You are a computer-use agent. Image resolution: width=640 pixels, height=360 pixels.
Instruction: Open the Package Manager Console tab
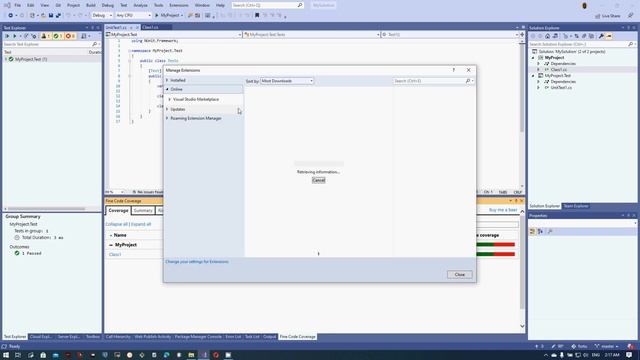pyautogui.click(x=198, y=337)
